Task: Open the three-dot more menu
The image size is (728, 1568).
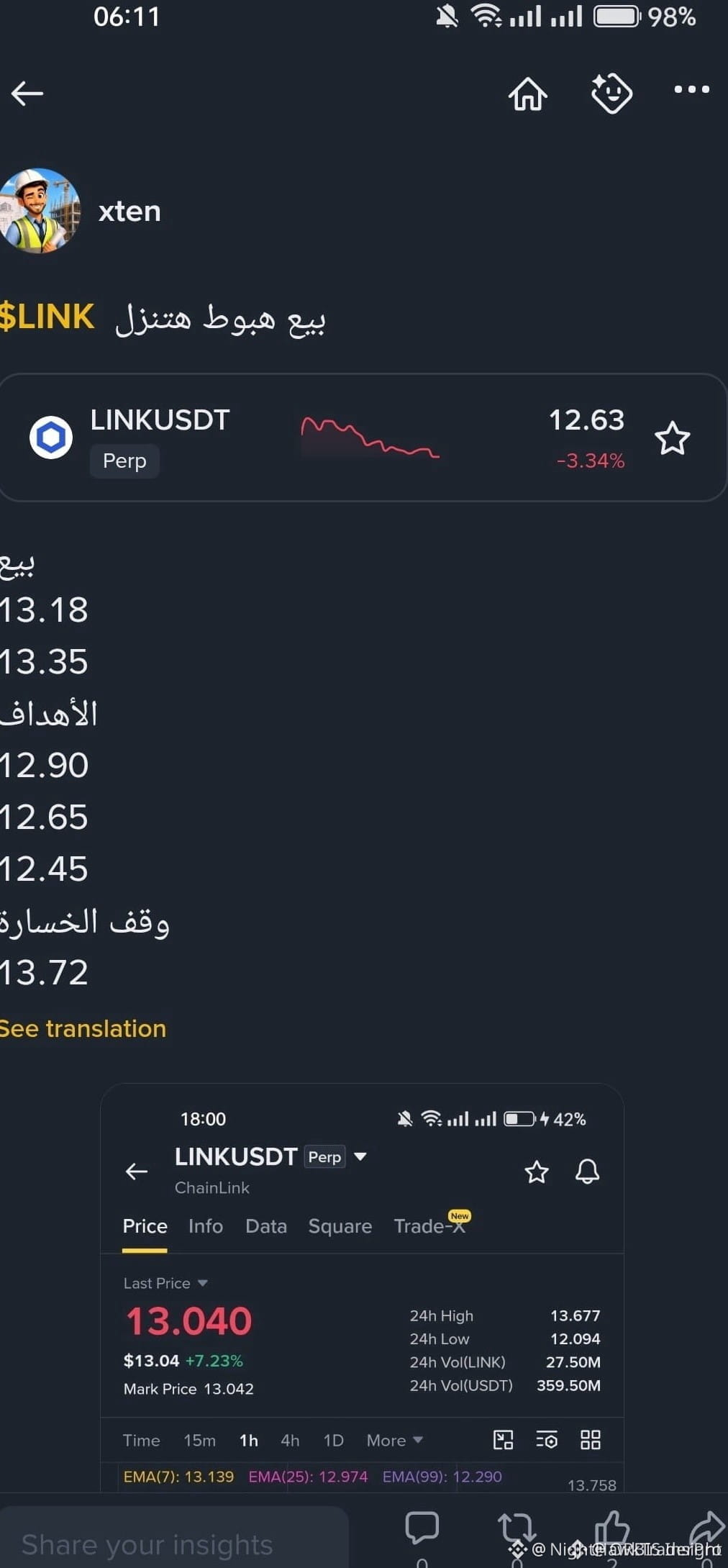Action: 691,89
